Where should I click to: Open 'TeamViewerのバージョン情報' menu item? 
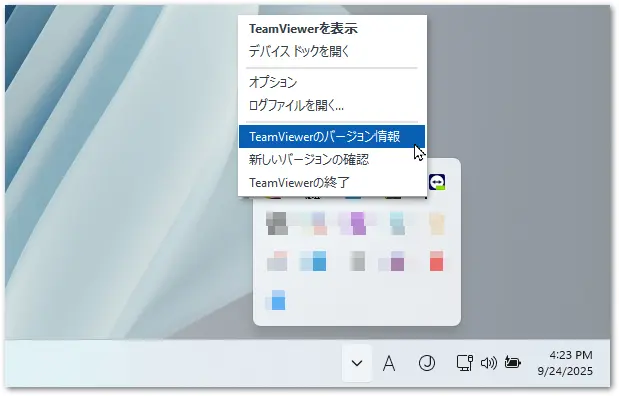coord(332,137)
